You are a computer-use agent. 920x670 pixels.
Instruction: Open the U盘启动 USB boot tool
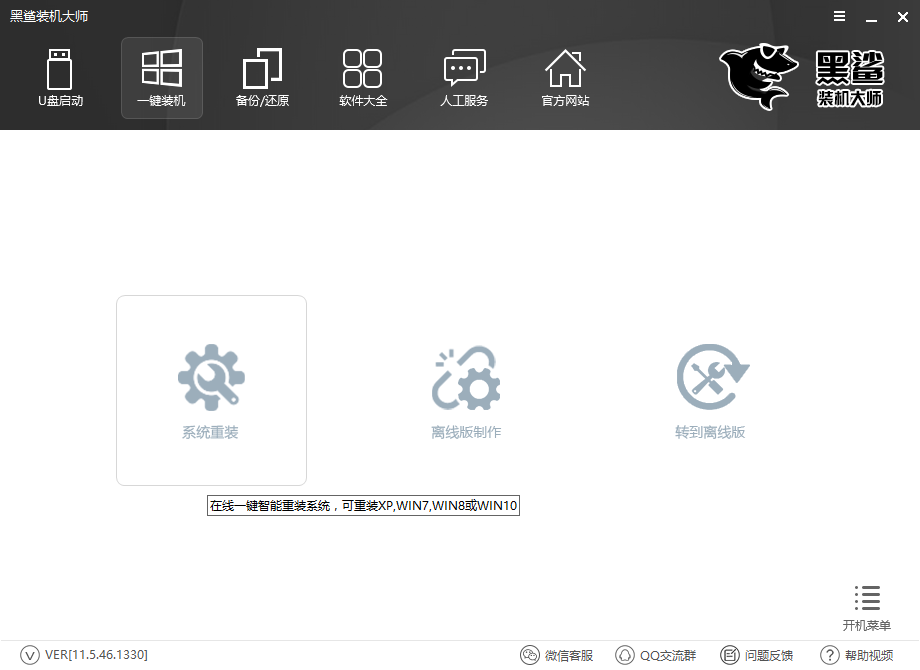pyautogui.click(x=60, y=78)
